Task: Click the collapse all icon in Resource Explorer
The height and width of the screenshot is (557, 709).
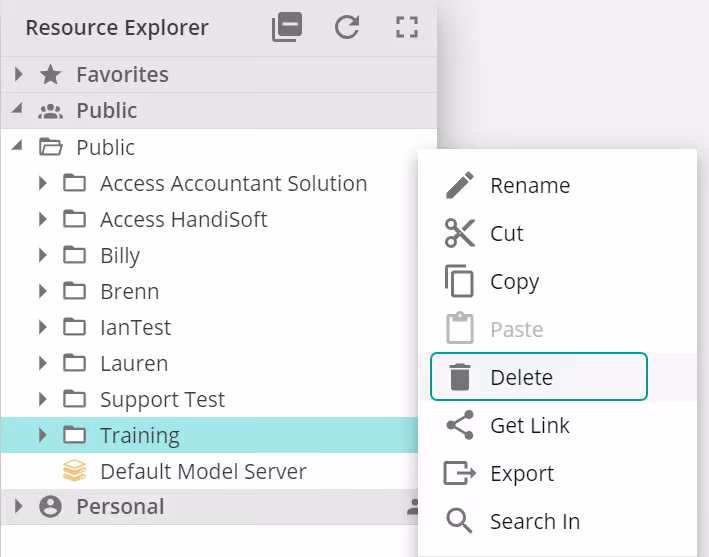Action: point(287,28)
